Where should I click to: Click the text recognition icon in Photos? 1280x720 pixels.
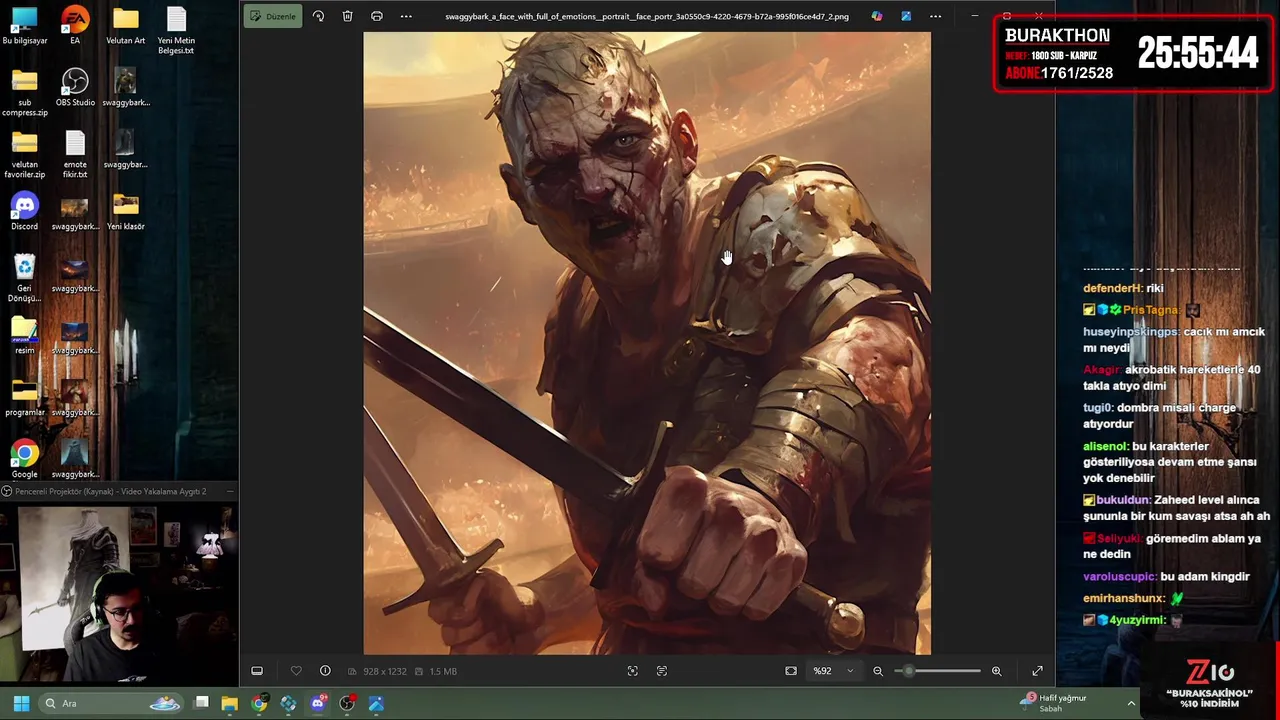(662, 671)
